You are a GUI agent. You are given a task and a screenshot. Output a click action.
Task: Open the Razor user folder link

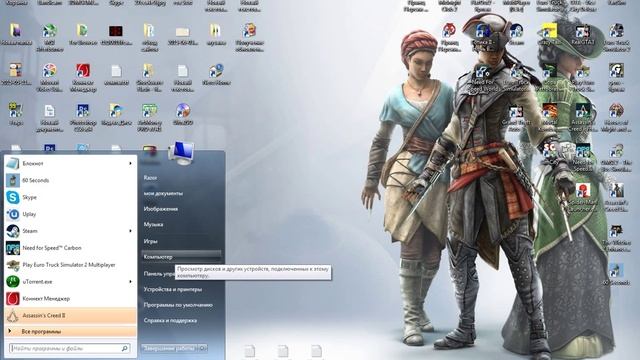click(150, 178)
